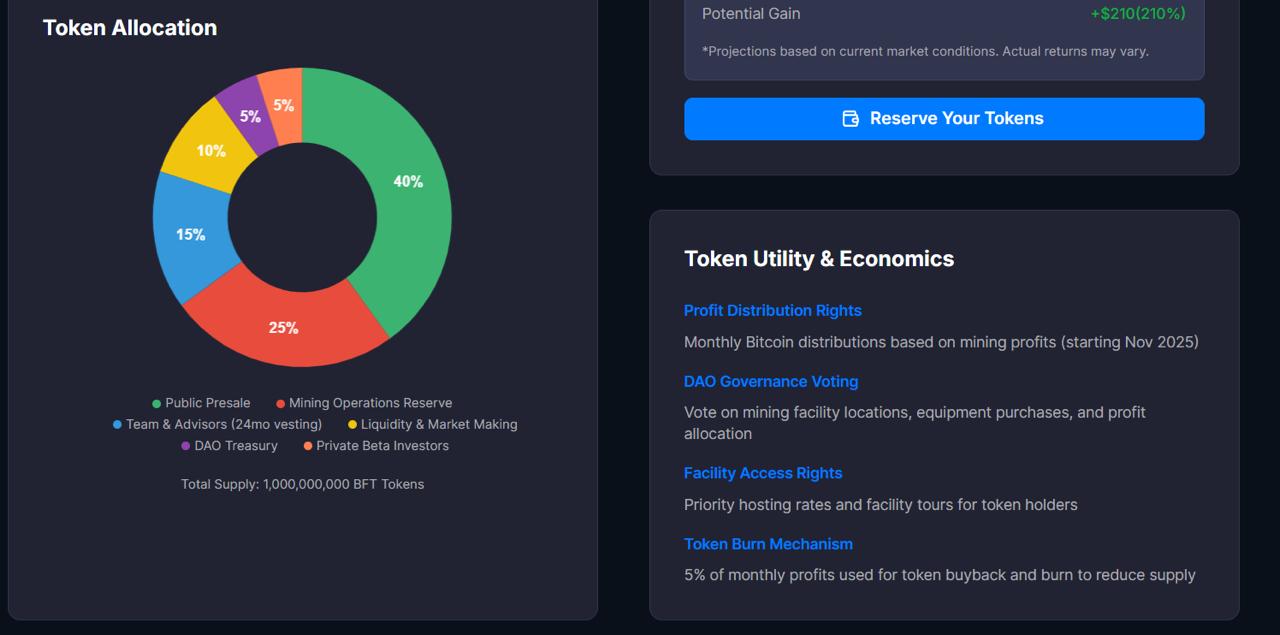Open the Profit Distribution Rights section
1280x635 pixels.
coord(772,310)
